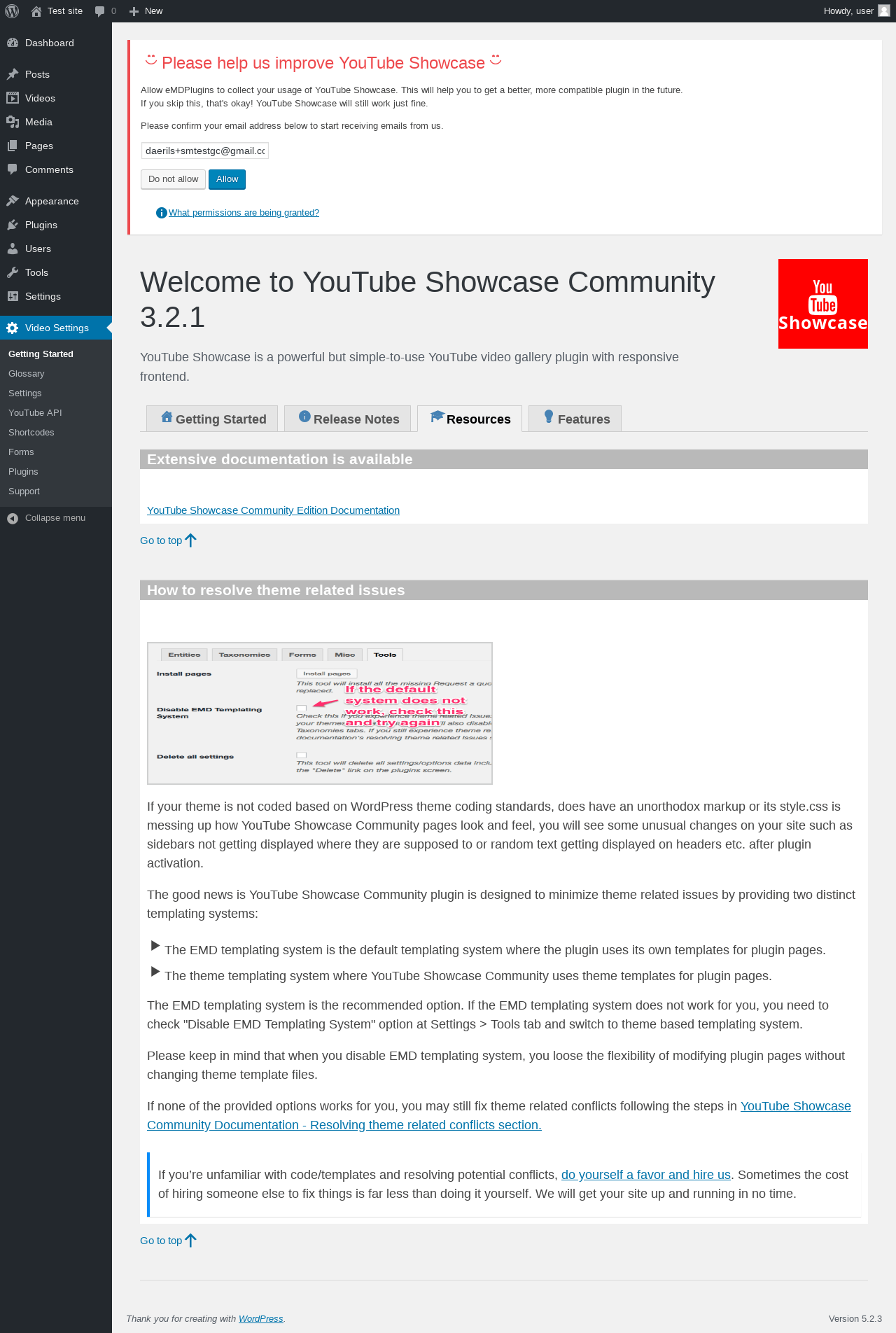The width and height of the screenshot is (896, 1333).
Task: Click the settings Tools tab screenshot thumbnail
Action: [320, 713]
